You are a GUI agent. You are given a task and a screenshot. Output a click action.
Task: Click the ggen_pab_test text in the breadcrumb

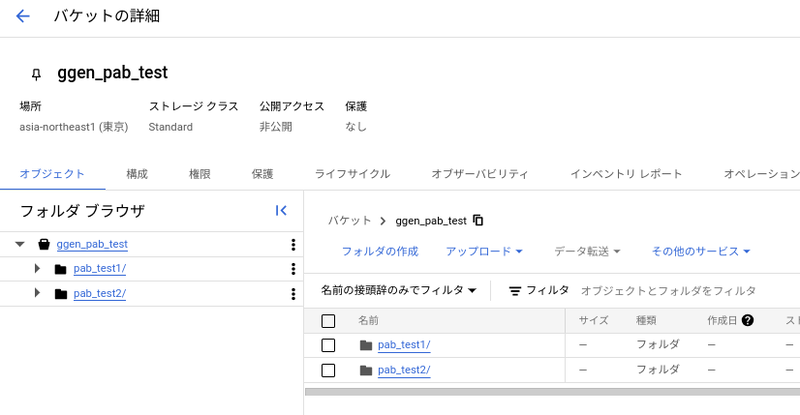click(x=431, y=221)
